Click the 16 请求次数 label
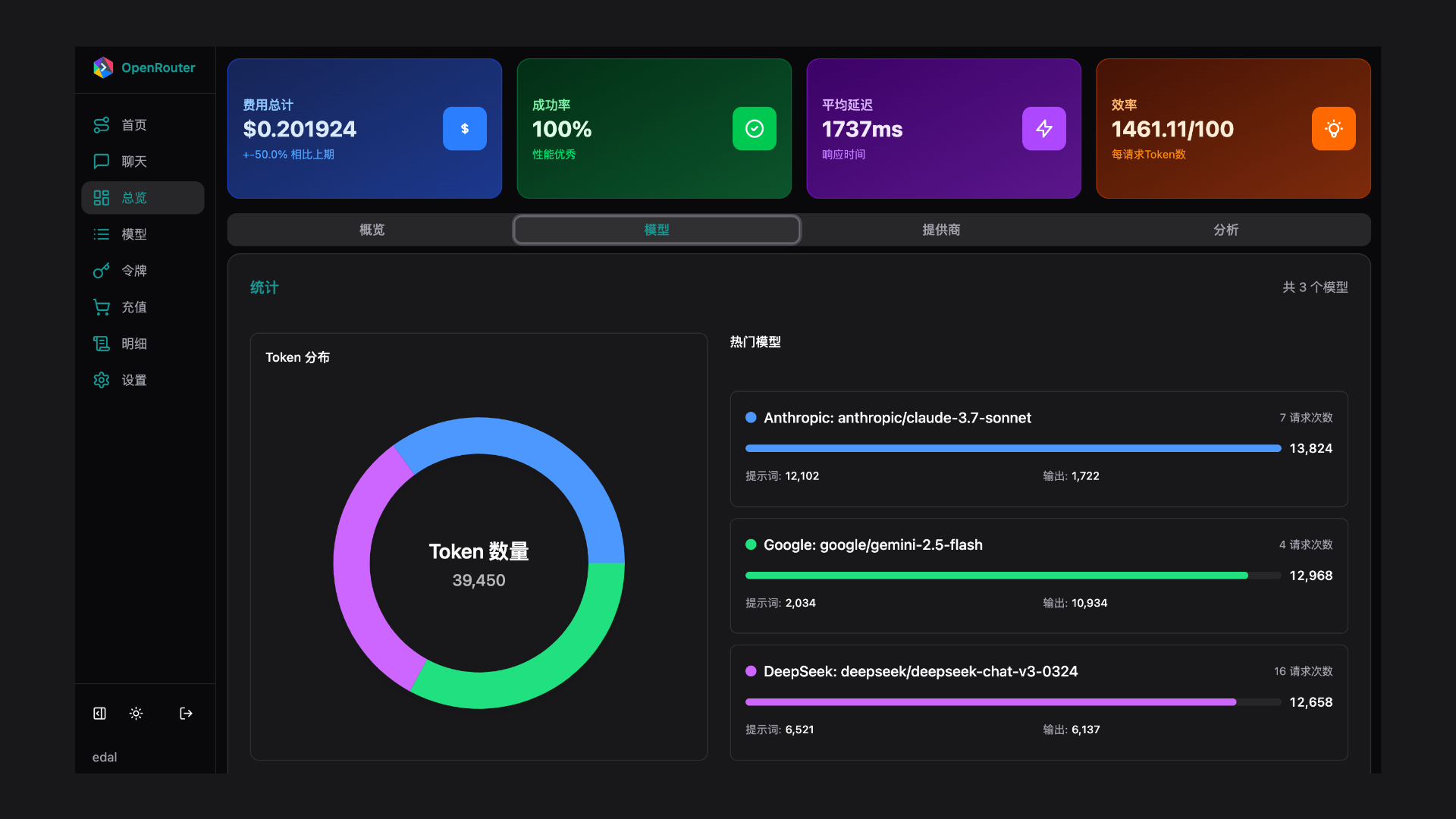The image size is (1456, 819). click(1303, 671)
